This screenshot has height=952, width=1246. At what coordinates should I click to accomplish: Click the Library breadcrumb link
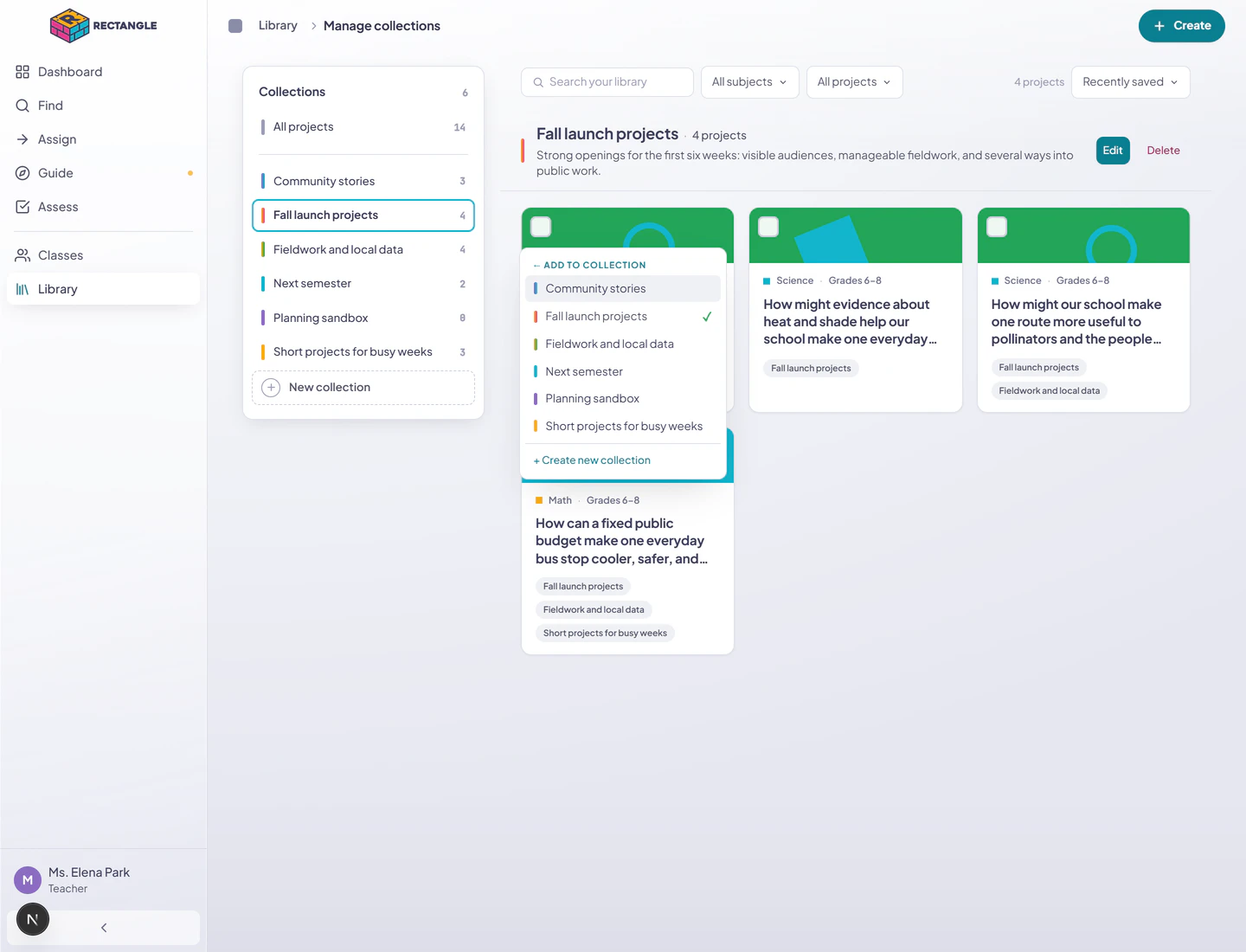[278, 26]
